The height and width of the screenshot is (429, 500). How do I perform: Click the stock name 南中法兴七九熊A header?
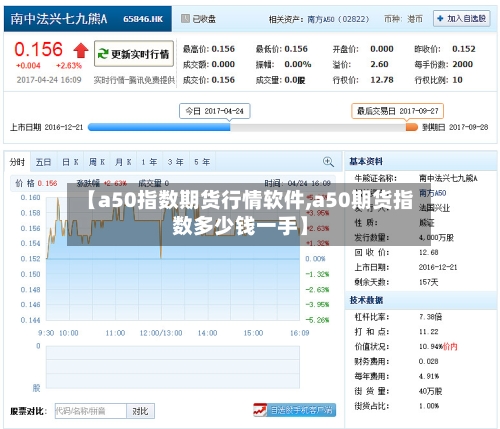59,19
